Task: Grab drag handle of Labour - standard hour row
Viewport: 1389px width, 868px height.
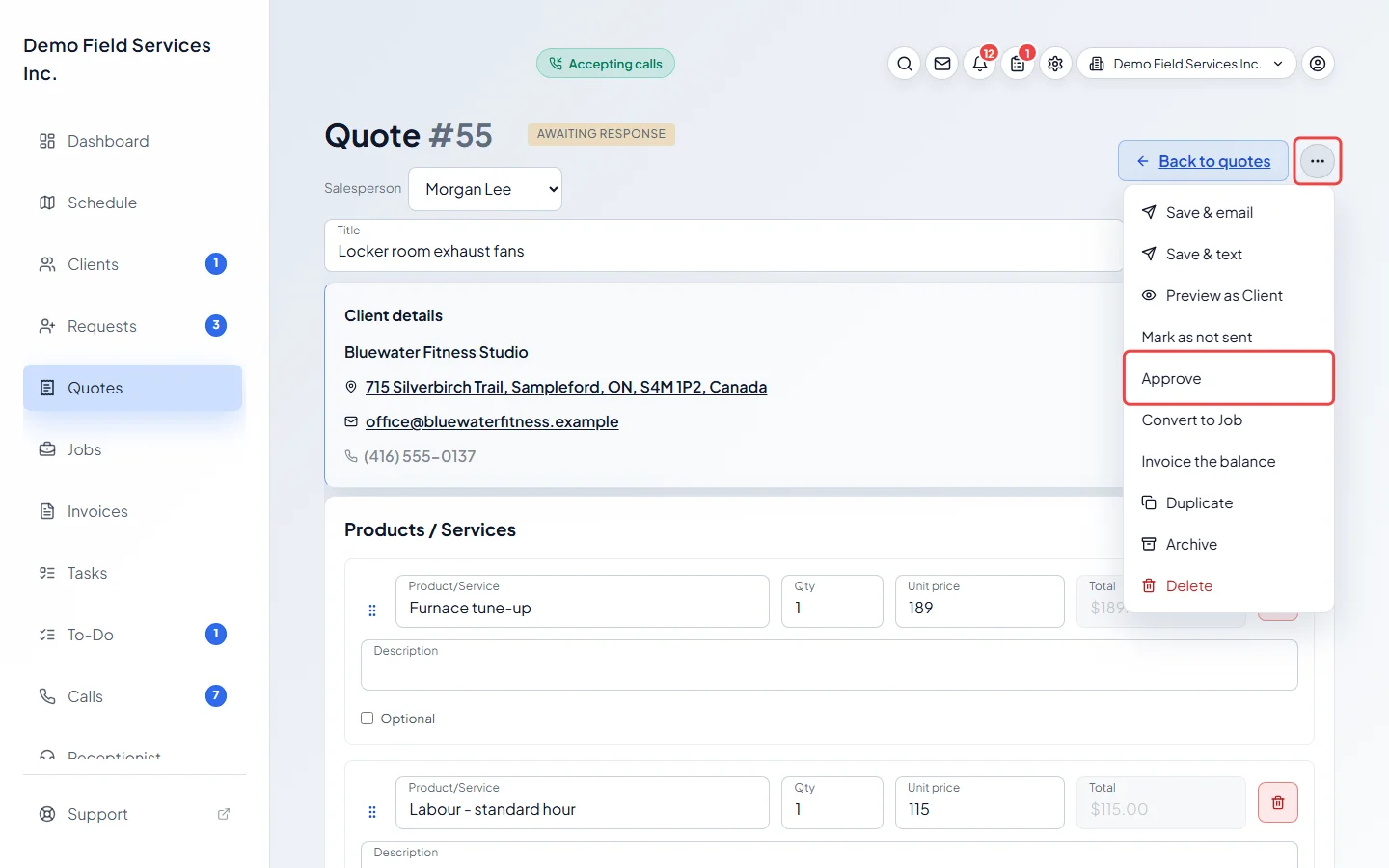Action: pos(372,812)
